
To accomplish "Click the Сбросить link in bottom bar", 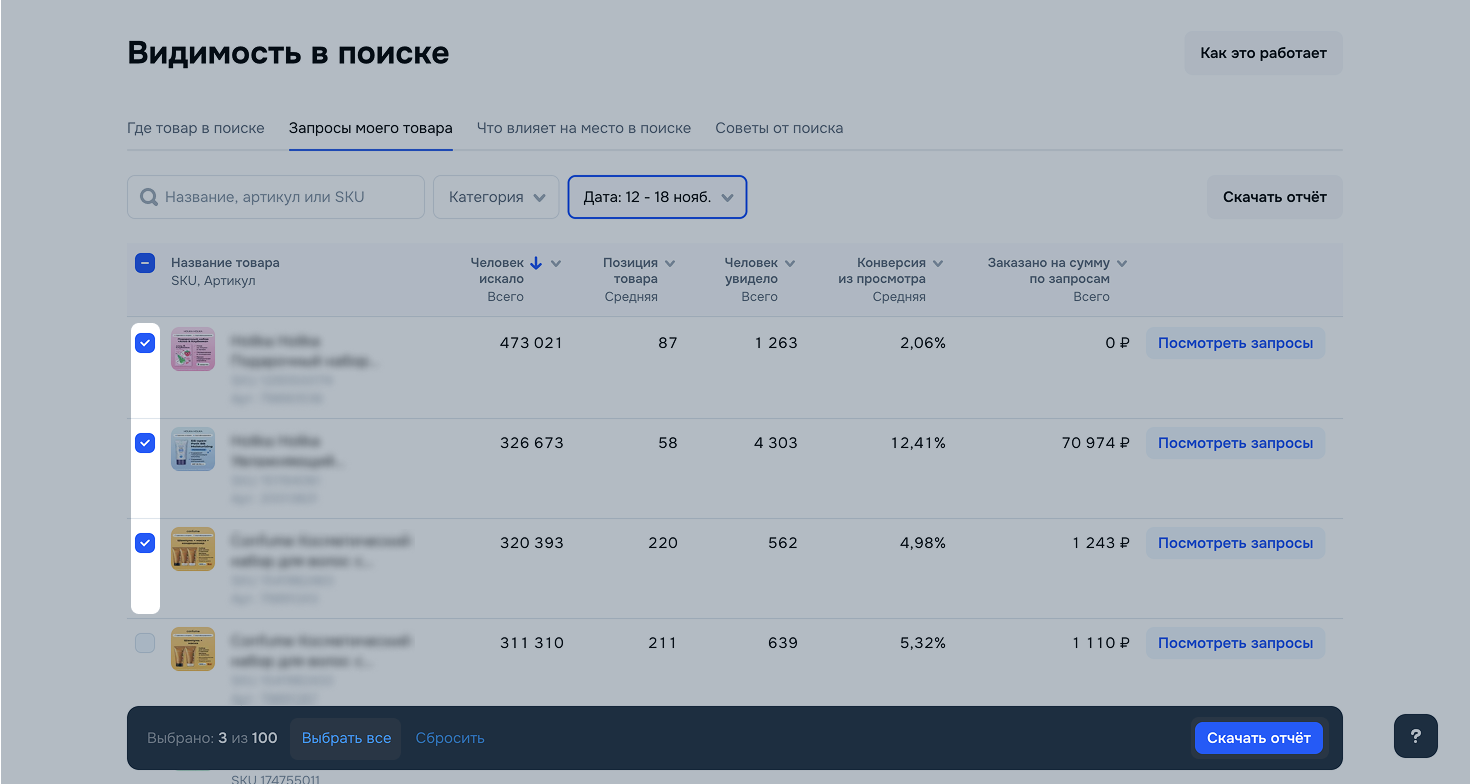I will [x=450, y=738].
